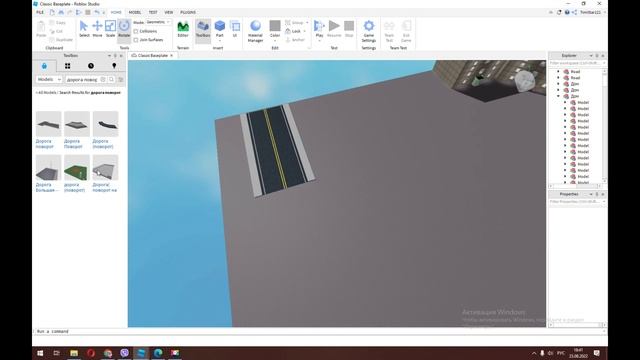Viewport: 640px width, 360px height.
Task: Click the All Models breadcrumb link
Action: [47, 93]
